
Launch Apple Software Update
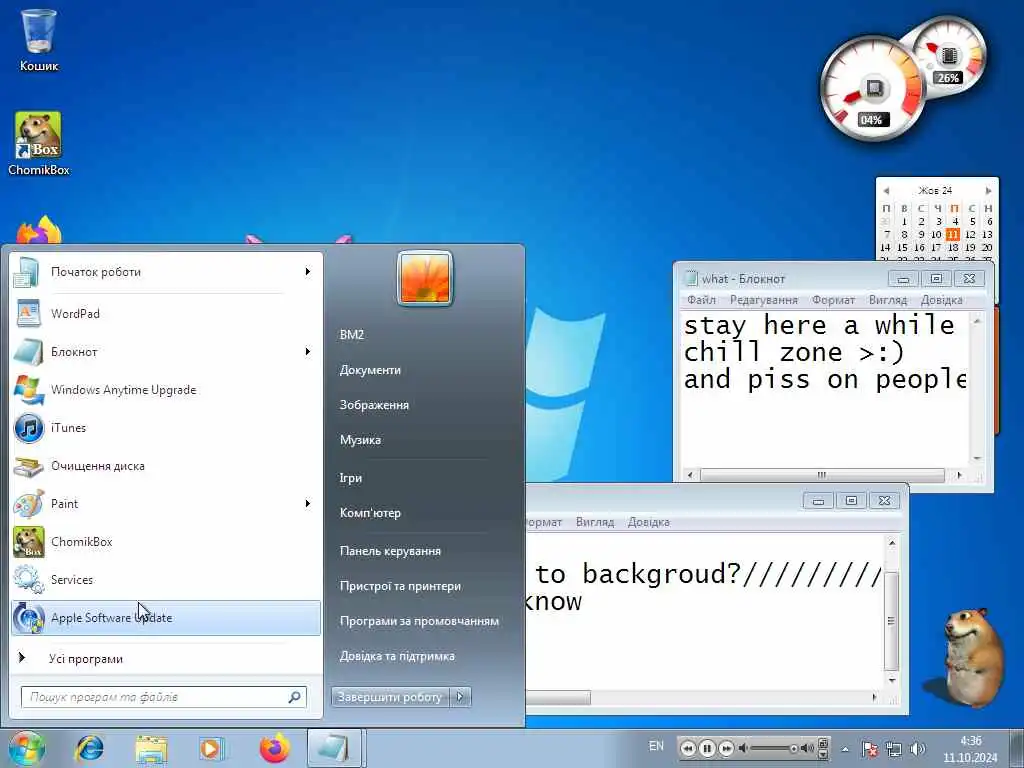[x=166, y=618]
